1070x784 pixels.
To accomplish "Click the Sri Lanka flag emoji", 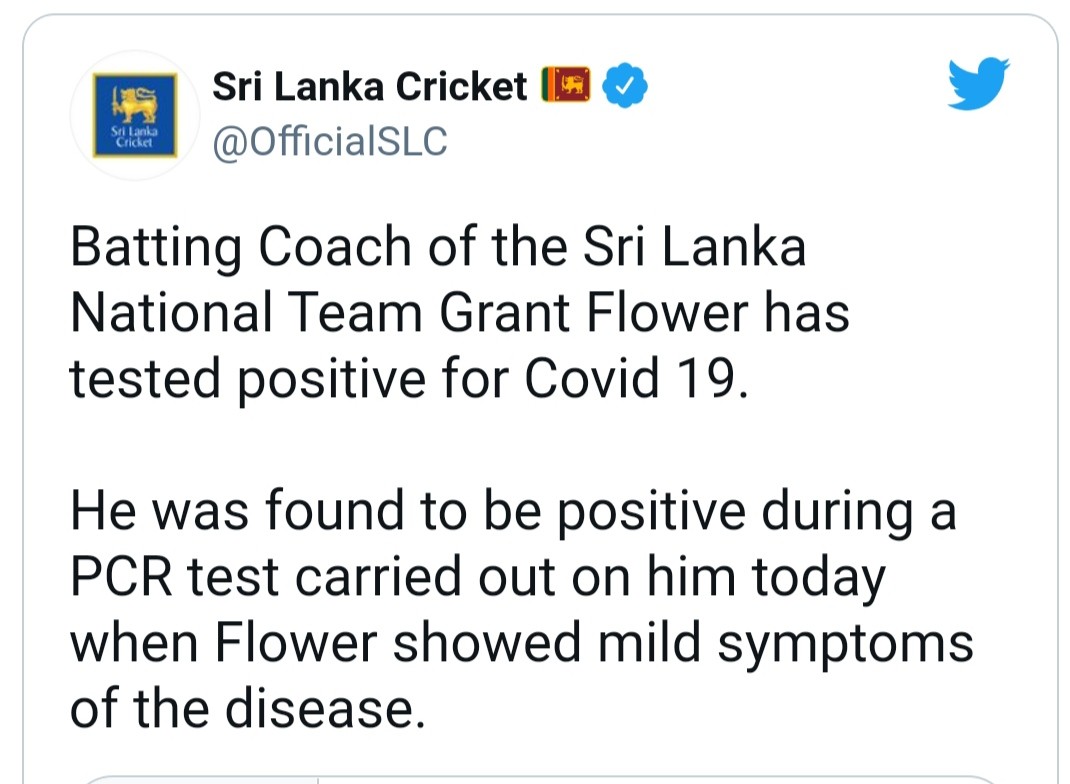I will click(566, 88).
